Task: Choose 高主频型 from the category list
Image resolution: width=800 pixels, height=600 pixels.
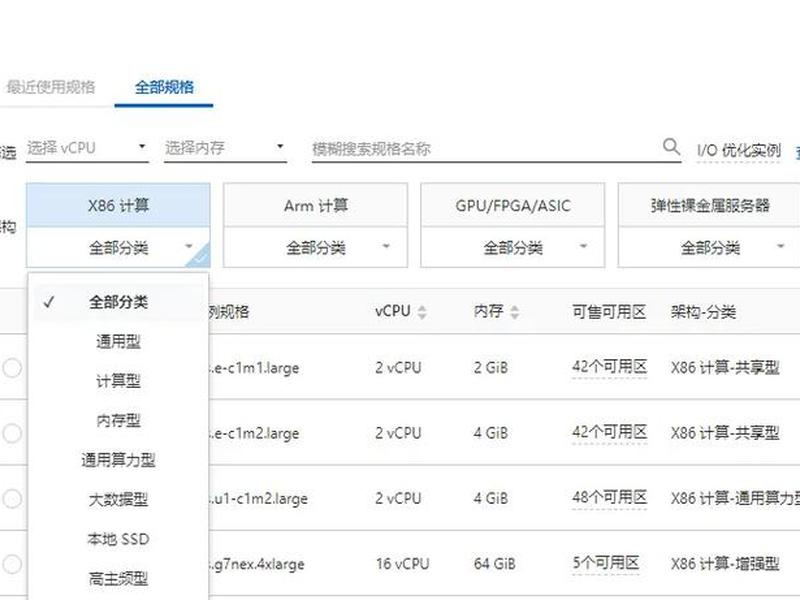Action: pyautogui.click(x=118, y=579)
